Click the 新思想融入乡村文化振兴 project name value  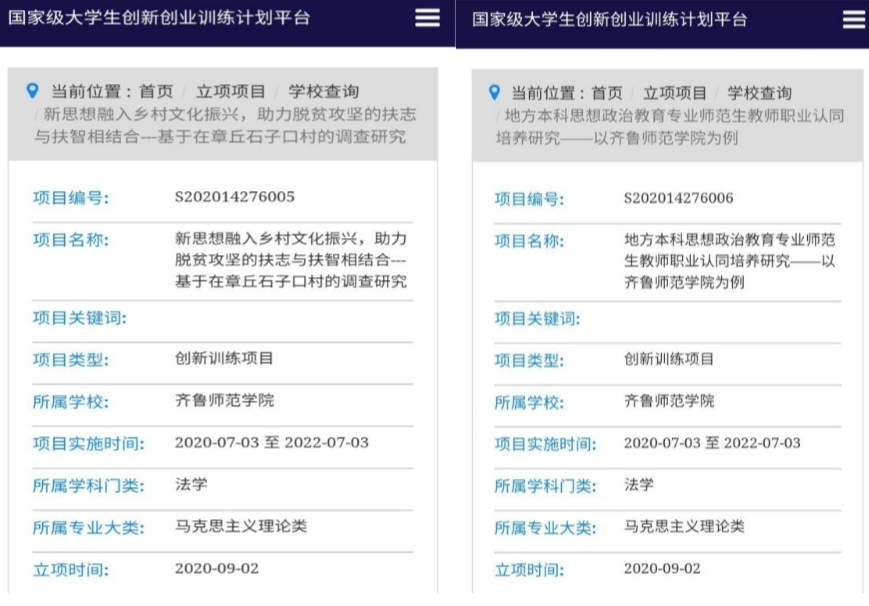(x=290, y=260)
